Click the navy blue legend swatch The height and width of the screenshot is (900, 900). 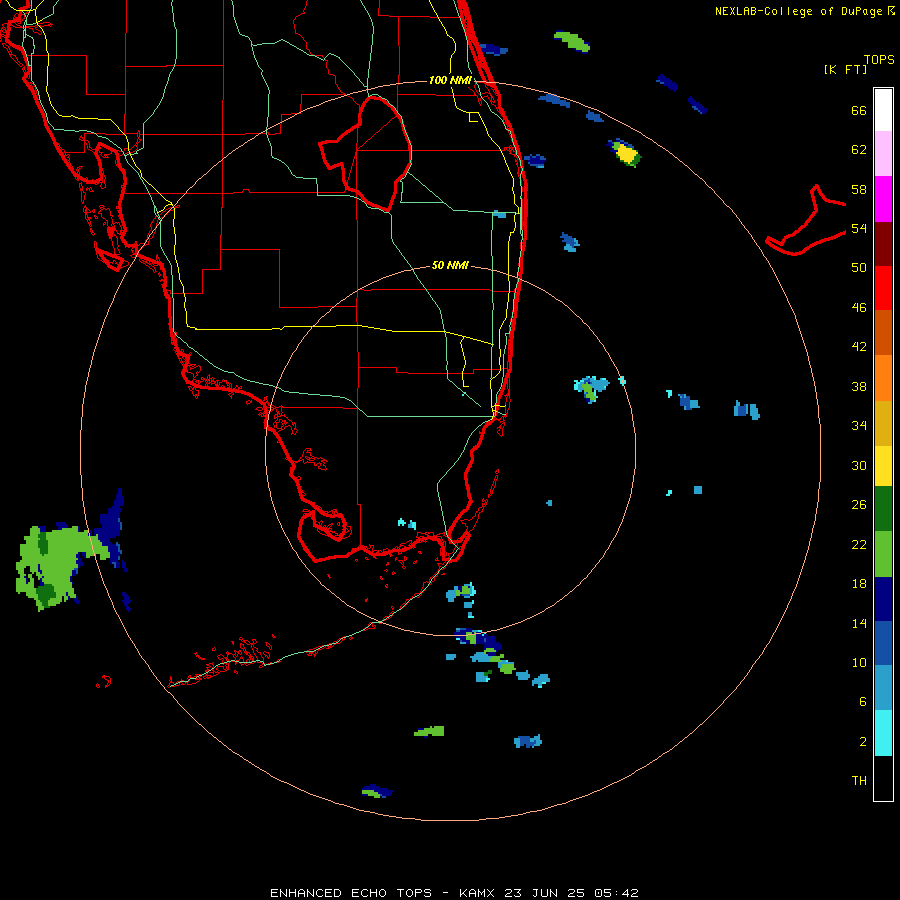(x=883, y=599)
